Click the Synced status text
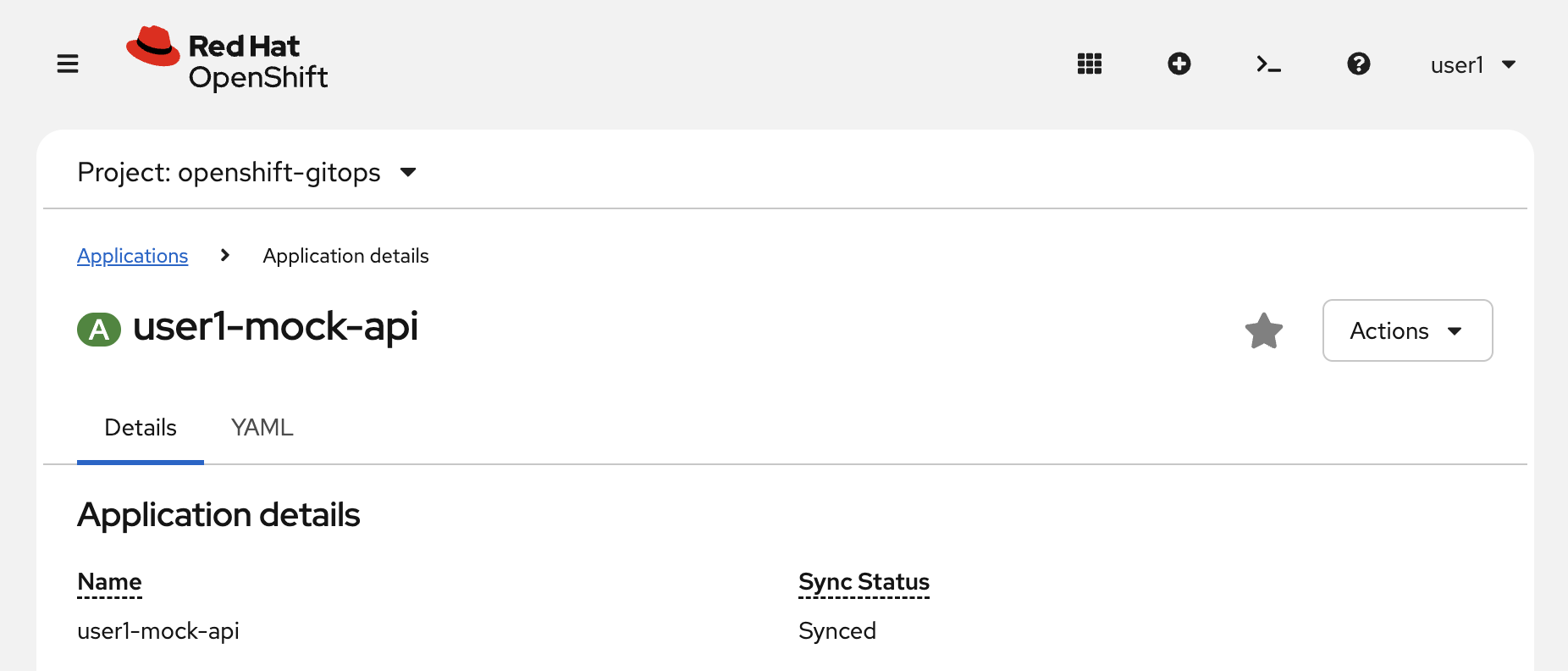Screen dimensions: 1568x671 pos(836,630)
